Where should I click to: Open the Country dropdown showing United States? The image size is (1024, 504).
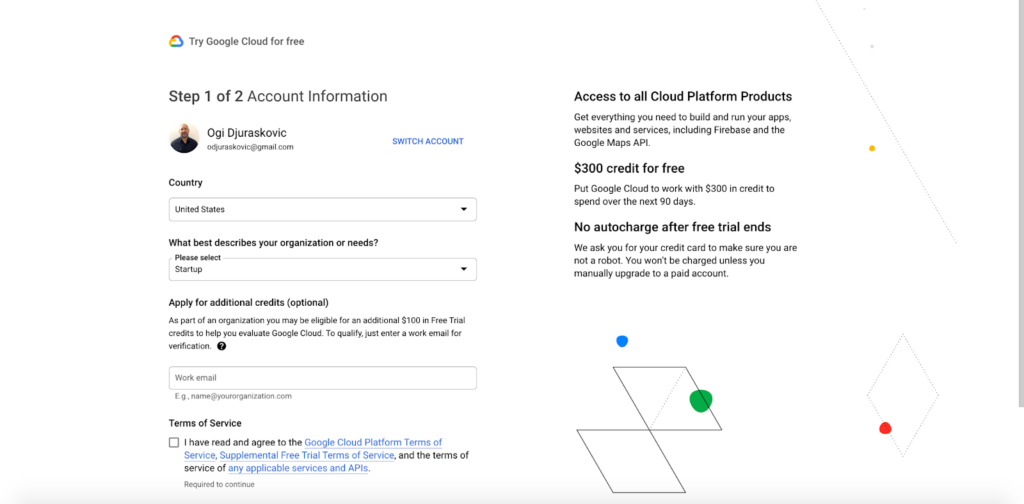coord(323,210)
